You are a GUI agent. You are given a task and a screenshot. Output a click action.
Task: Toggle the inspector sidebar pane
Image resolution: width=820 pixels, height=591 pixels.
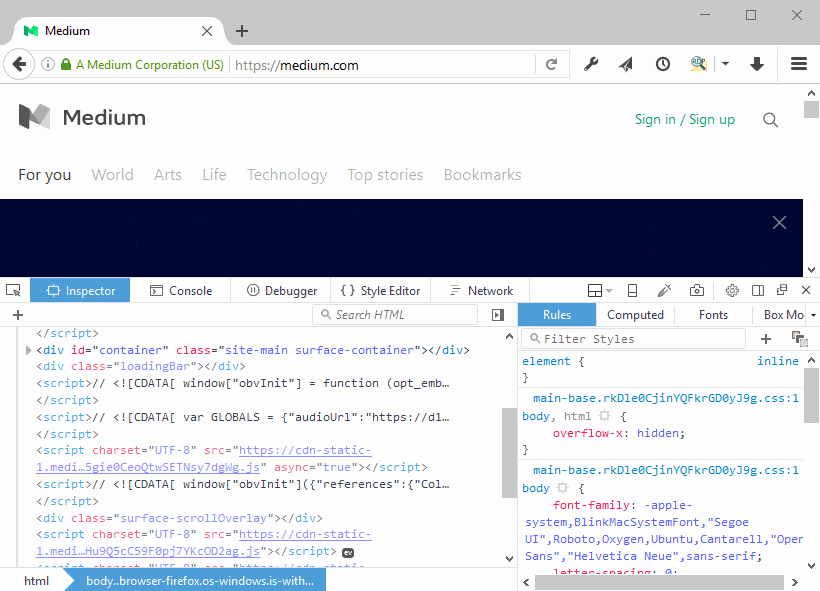(x=498, y=315)
